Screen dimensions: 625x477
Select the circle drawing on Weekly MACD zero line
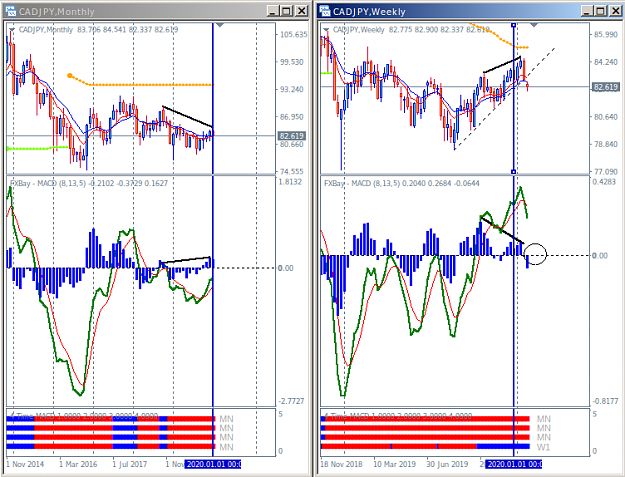(x=535, y=254)
